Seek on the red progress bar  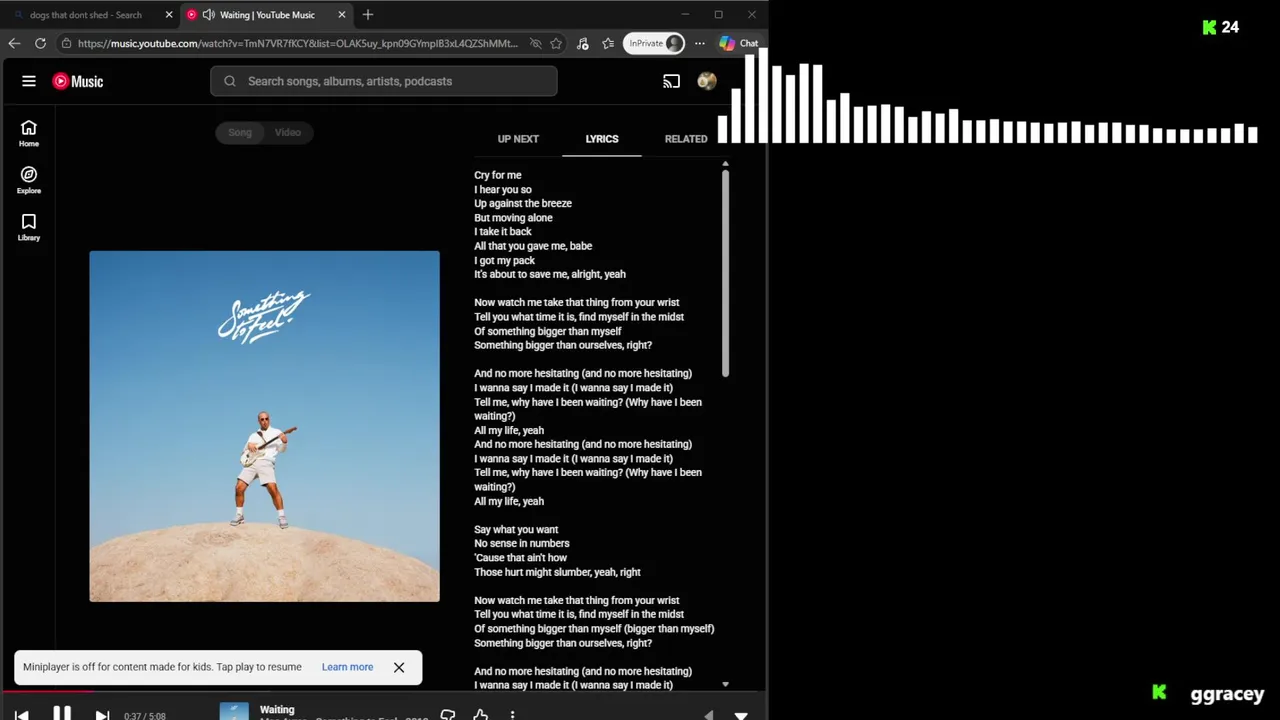[x=47, y=691]
